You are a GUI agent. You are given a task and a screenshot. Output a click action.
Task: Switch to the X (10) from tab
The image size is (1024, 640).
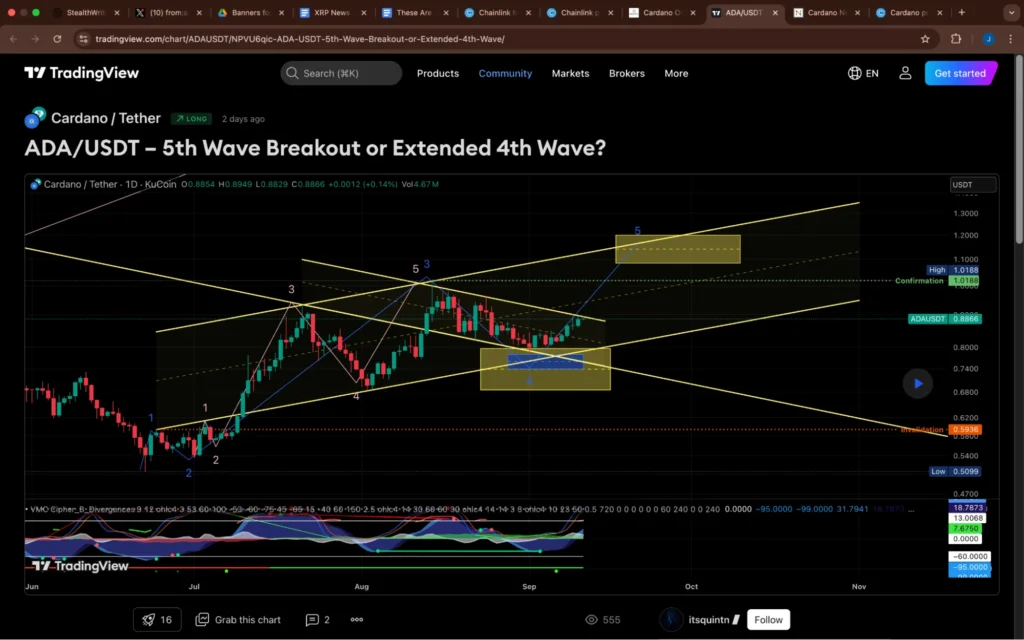[168, 12]
